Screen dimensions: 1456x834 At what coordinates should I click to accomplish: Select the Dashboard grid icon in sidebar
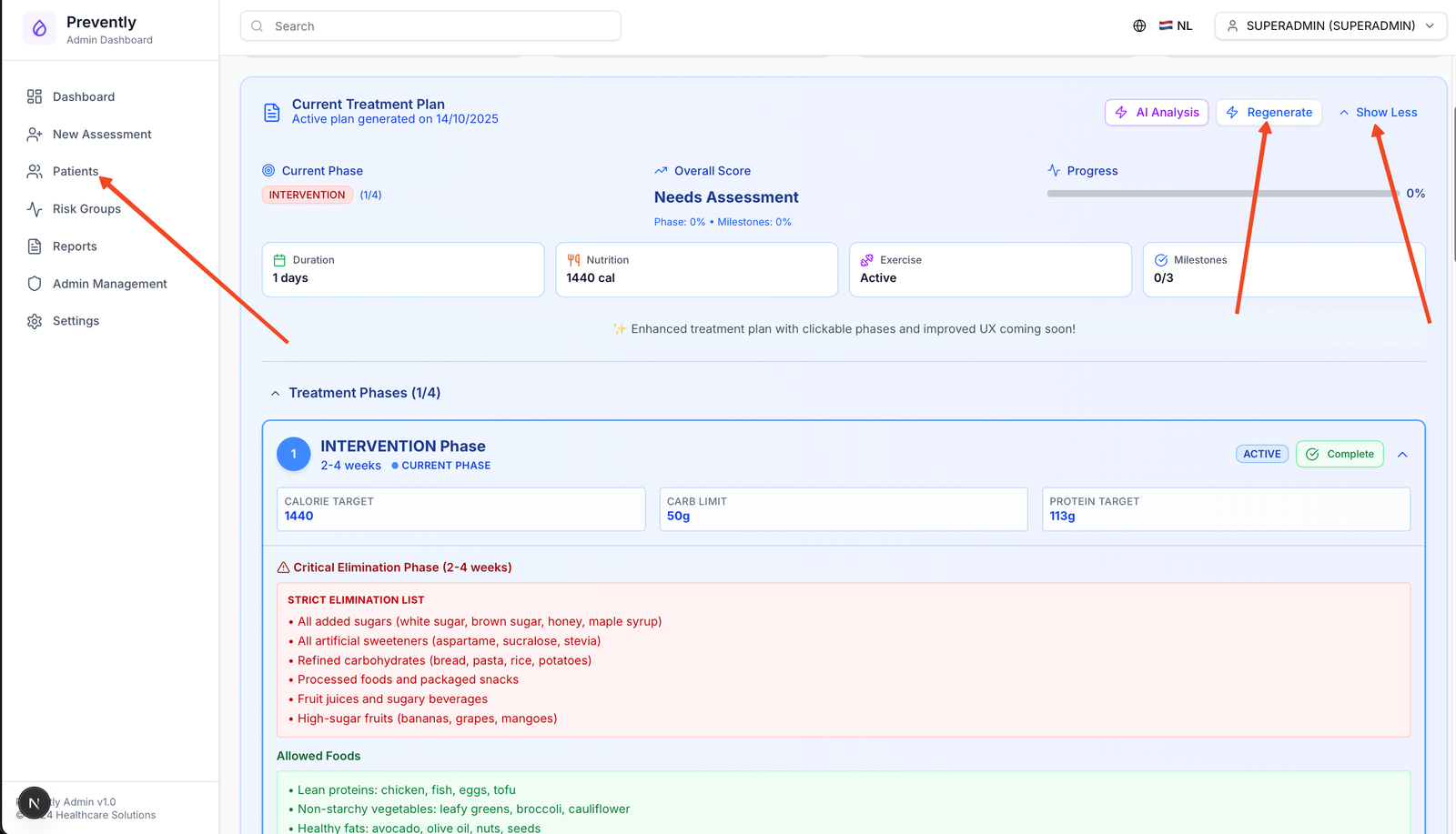click(35, 96)
